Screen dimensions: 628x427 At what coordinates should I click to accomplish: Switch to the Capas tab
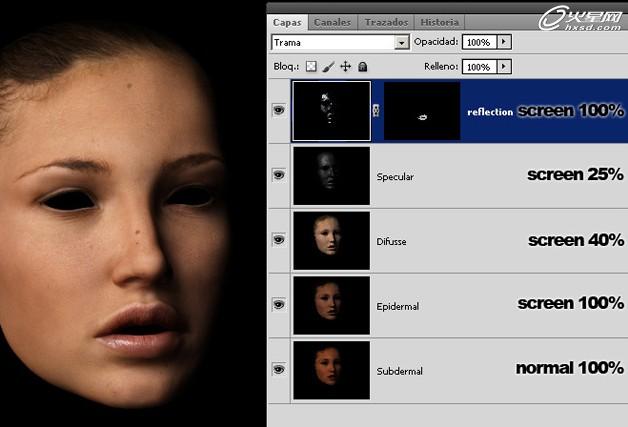click(287, 22)
